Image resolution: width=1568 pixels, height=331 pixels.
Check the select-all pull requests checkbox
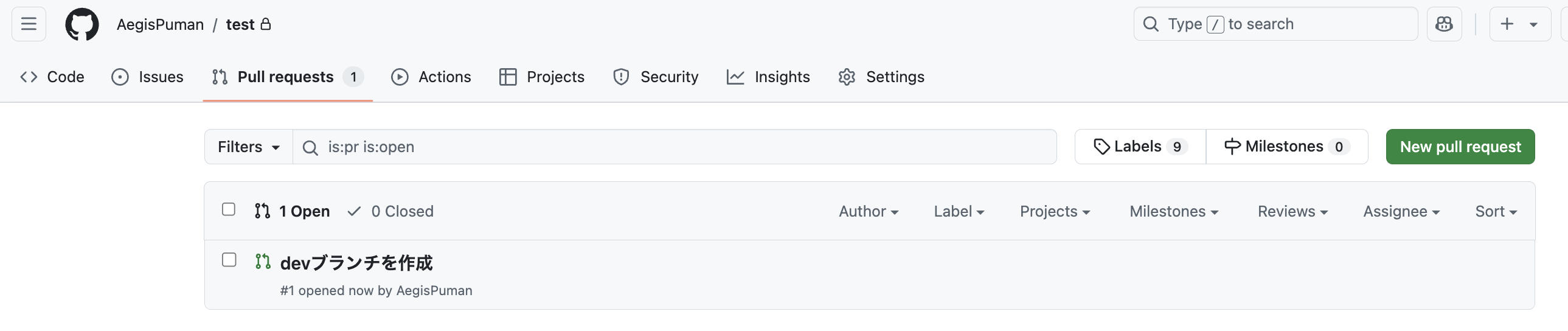point(229,209)
